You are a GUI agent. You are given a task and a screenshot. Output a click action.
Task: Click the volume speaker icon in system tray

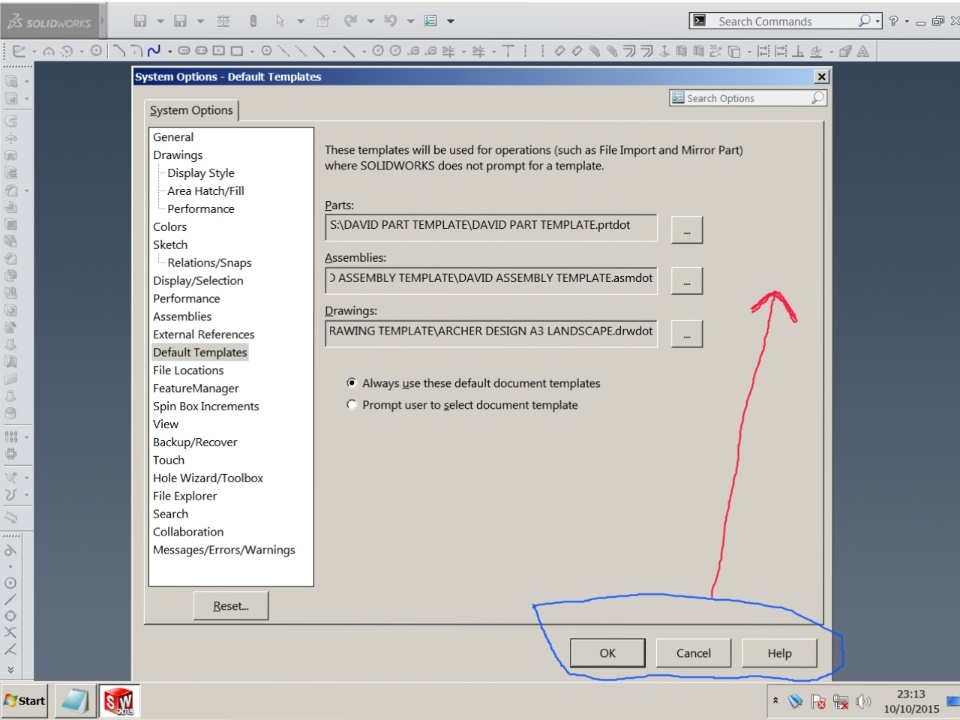[x=863, y=701]
